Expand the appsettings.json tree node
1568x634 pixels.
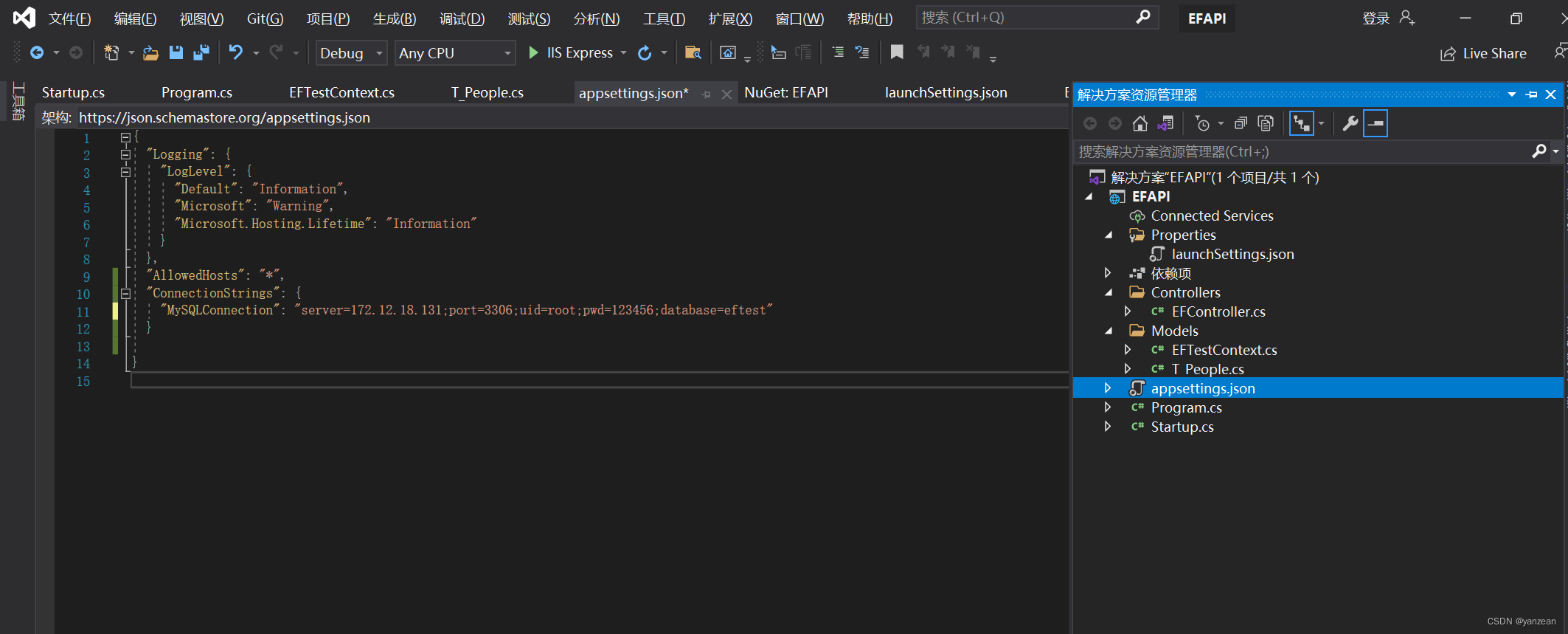point(1108,387)
